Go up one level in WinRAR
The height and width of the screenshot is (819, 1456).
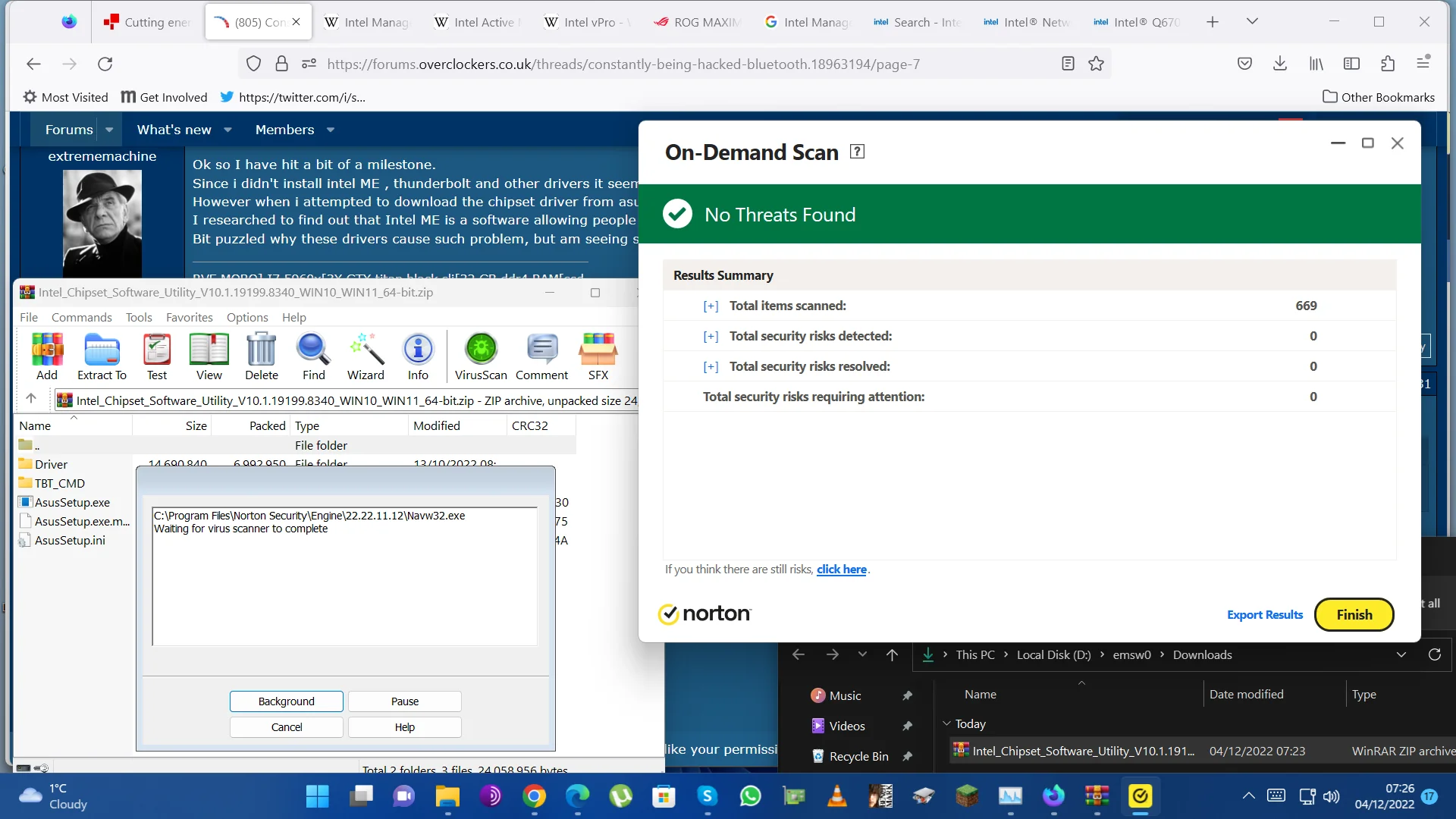pyautogui.click(x=31, y=399)
